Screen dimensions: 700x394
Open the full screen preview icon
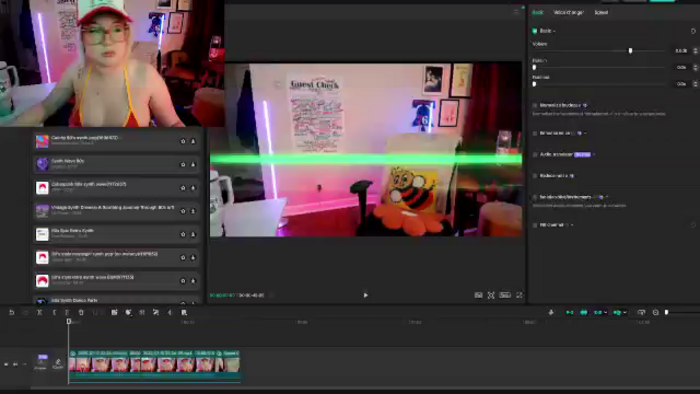(x=519, y=295)
